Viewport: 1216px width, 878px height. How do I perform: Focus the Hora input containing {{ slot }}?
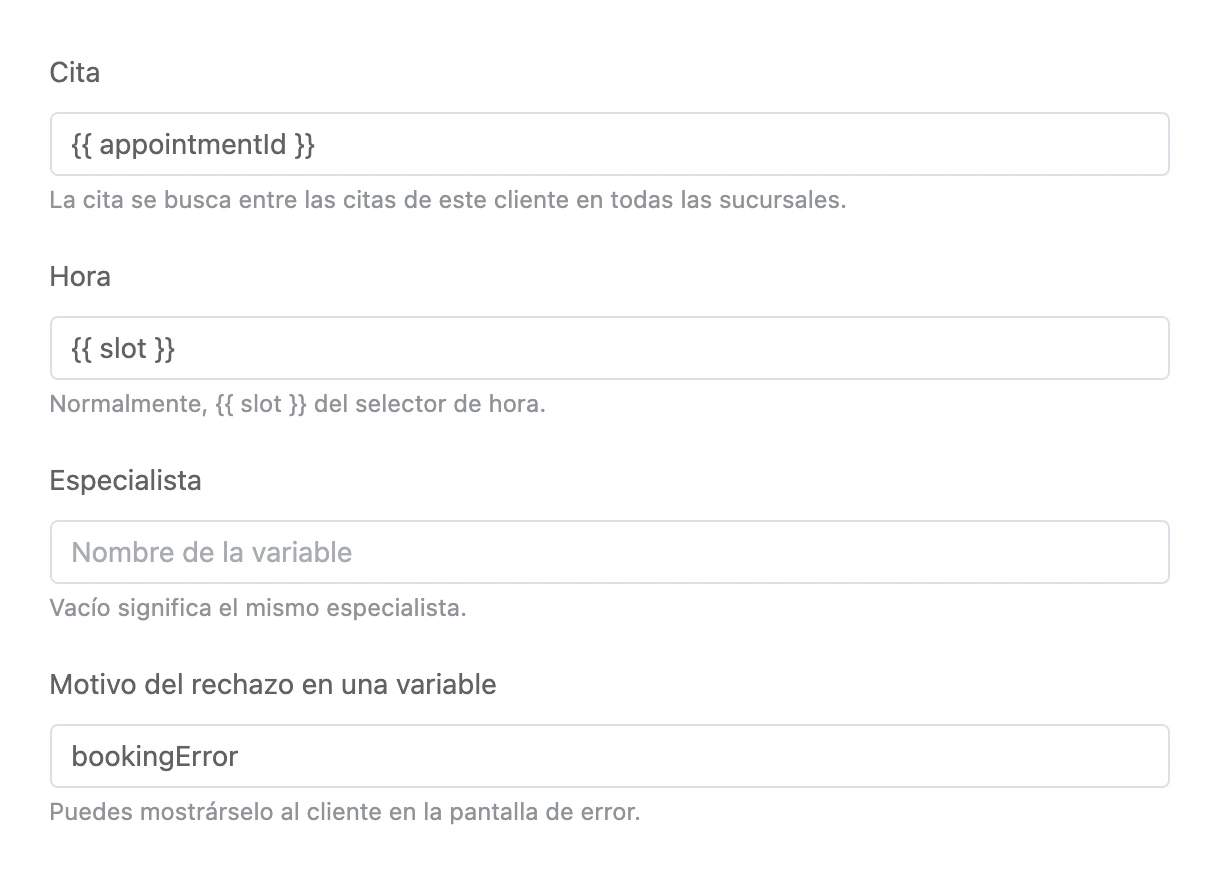pyautogui.click(x=609, y=348)
